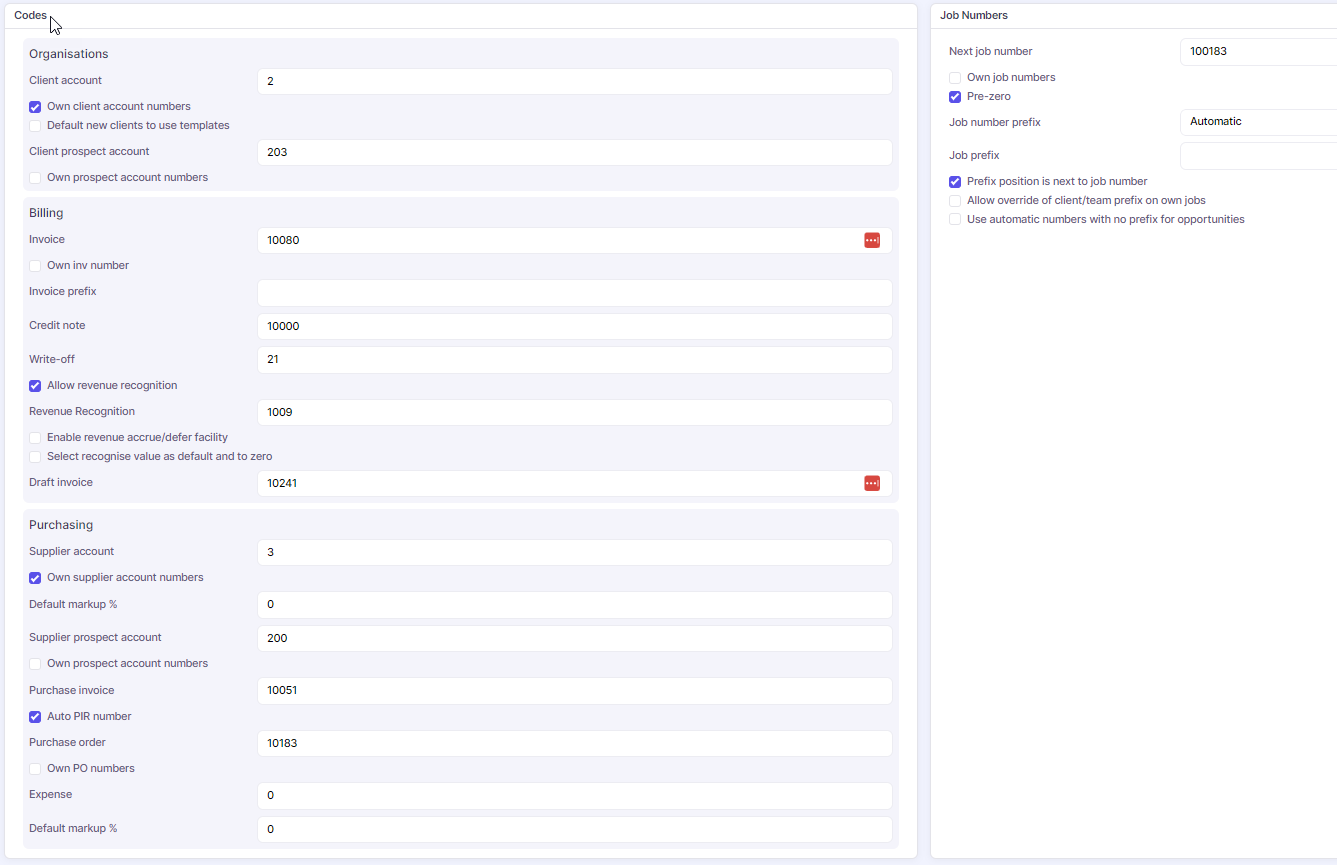
Task: Enable Default new clients to use templates
Action: pos(35,126)
